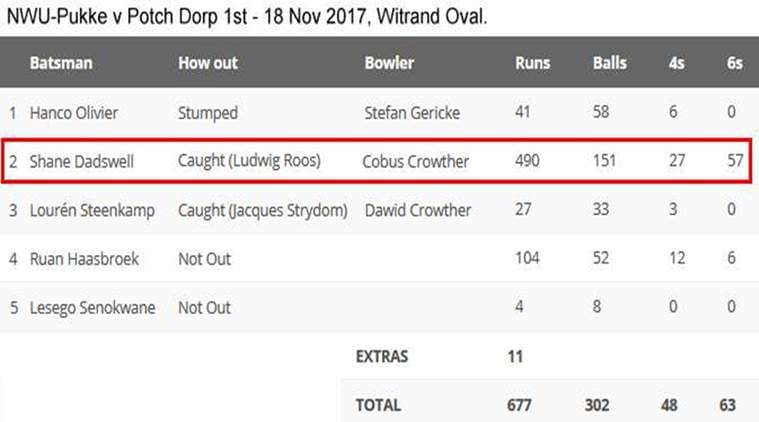
Task: Click bowler Cobus Crowther
Action: (x=415, y=161)
